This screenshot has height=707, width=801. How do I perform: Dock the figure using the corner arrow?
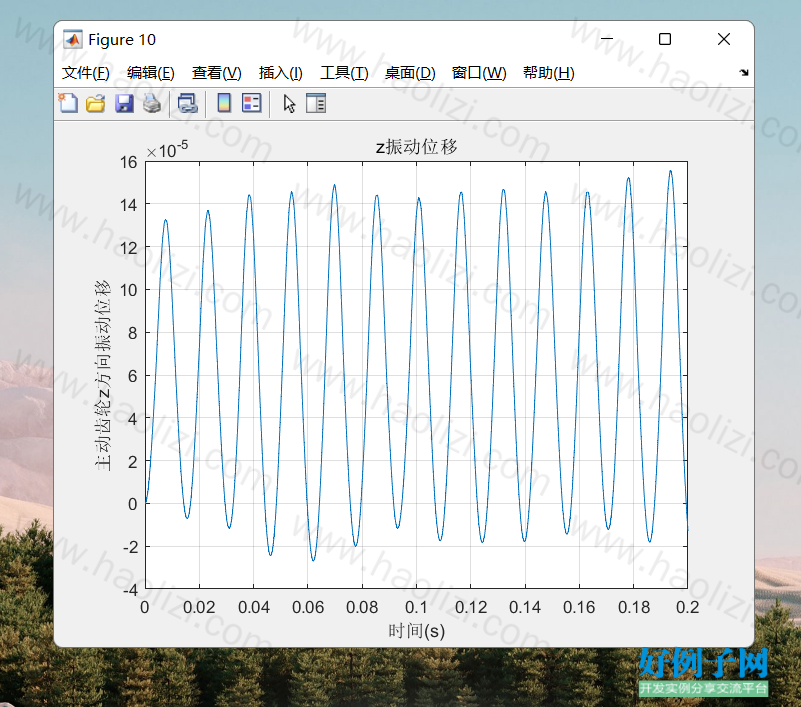(744, 73)
